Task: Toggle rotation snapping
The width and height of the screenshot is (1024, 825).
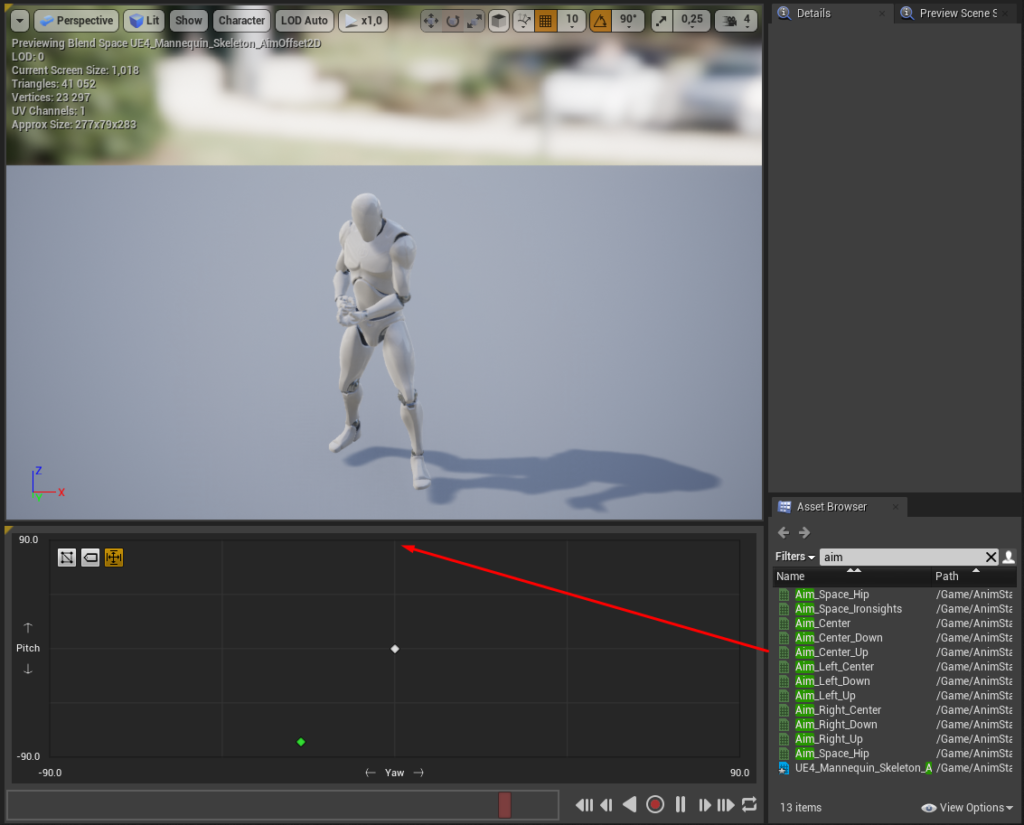Action: [600, 21]
